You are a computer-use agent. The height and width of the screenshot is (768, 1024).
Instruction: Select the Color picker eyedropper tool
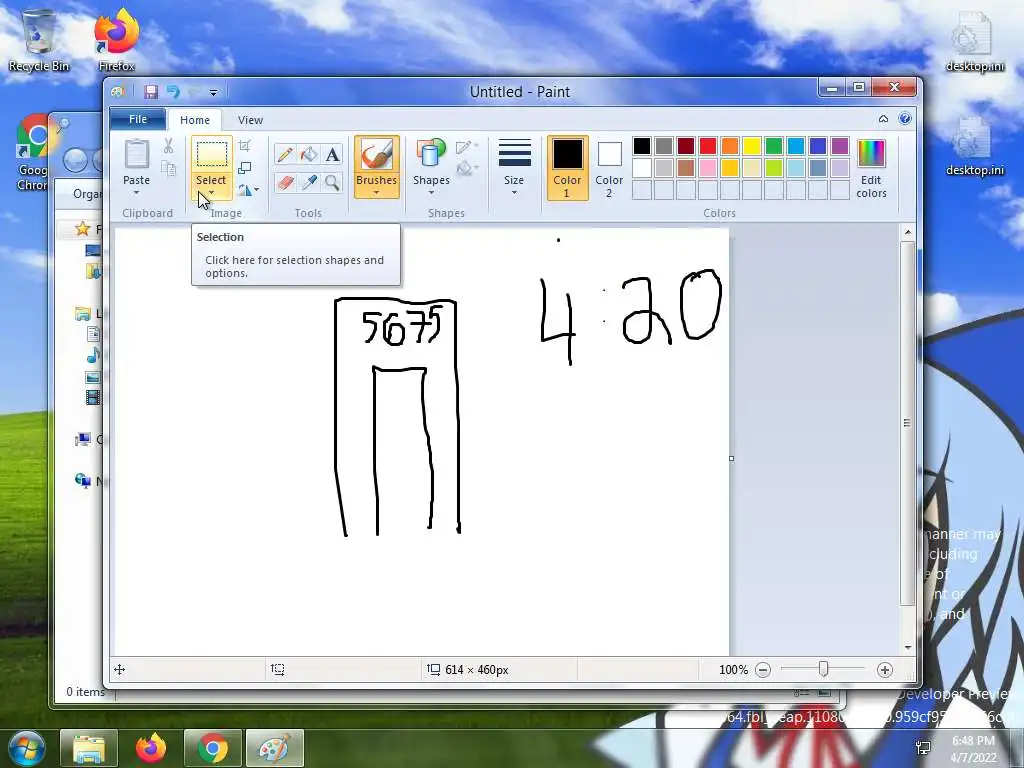[x=309, y=182]
